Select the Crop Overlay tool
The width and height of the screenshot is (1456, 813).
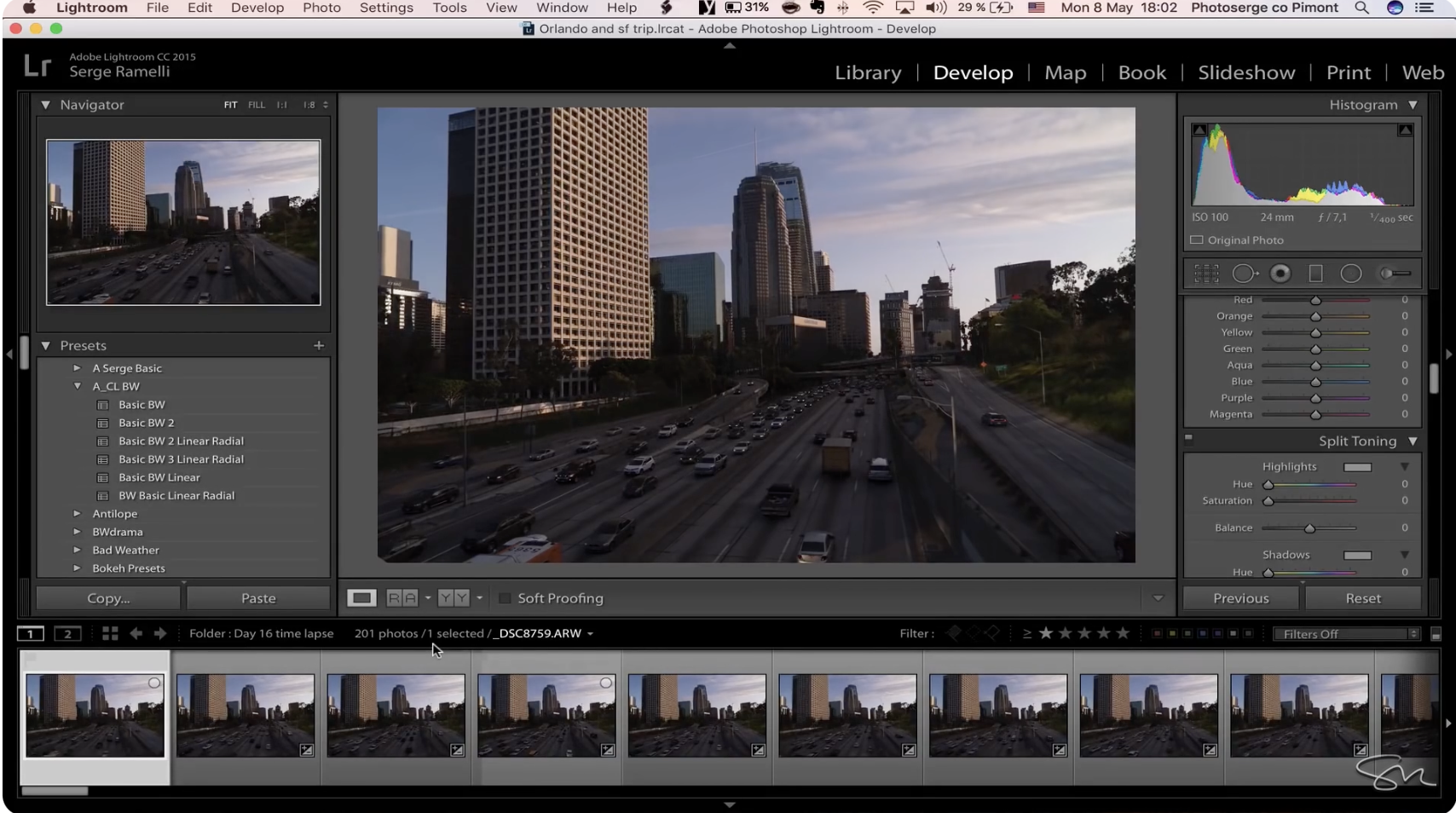pyautogui.click(x=1206, y=274)
